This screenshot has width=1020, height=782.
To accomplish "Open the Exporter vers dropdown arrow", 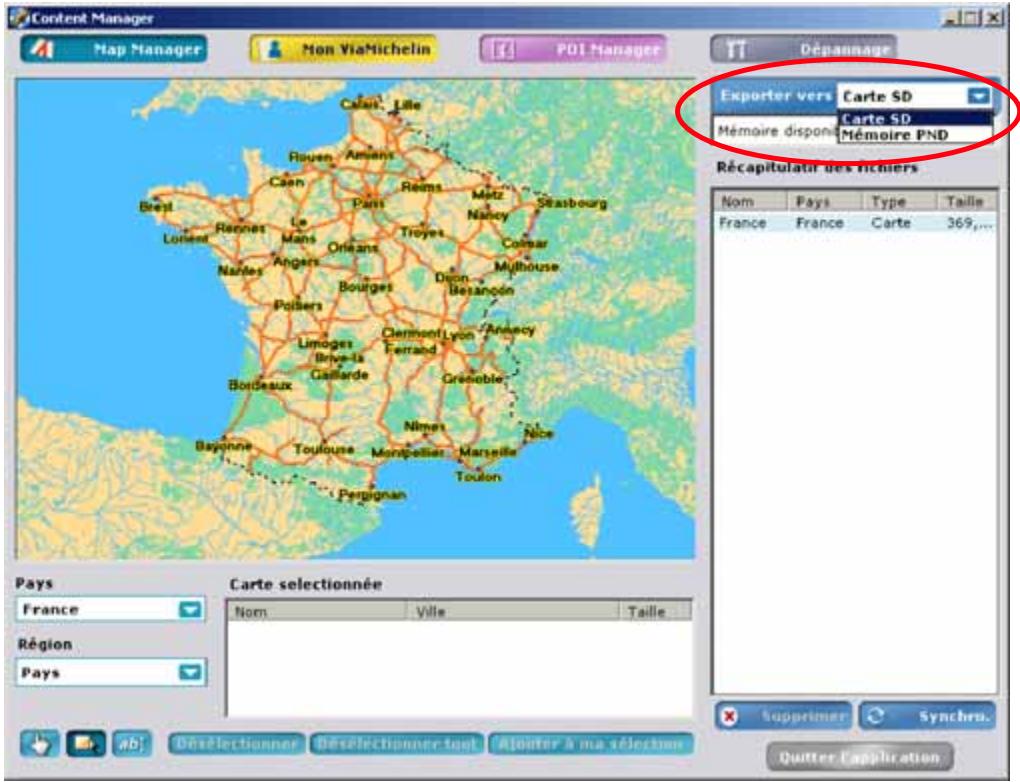I will click(x=978, y=96).
